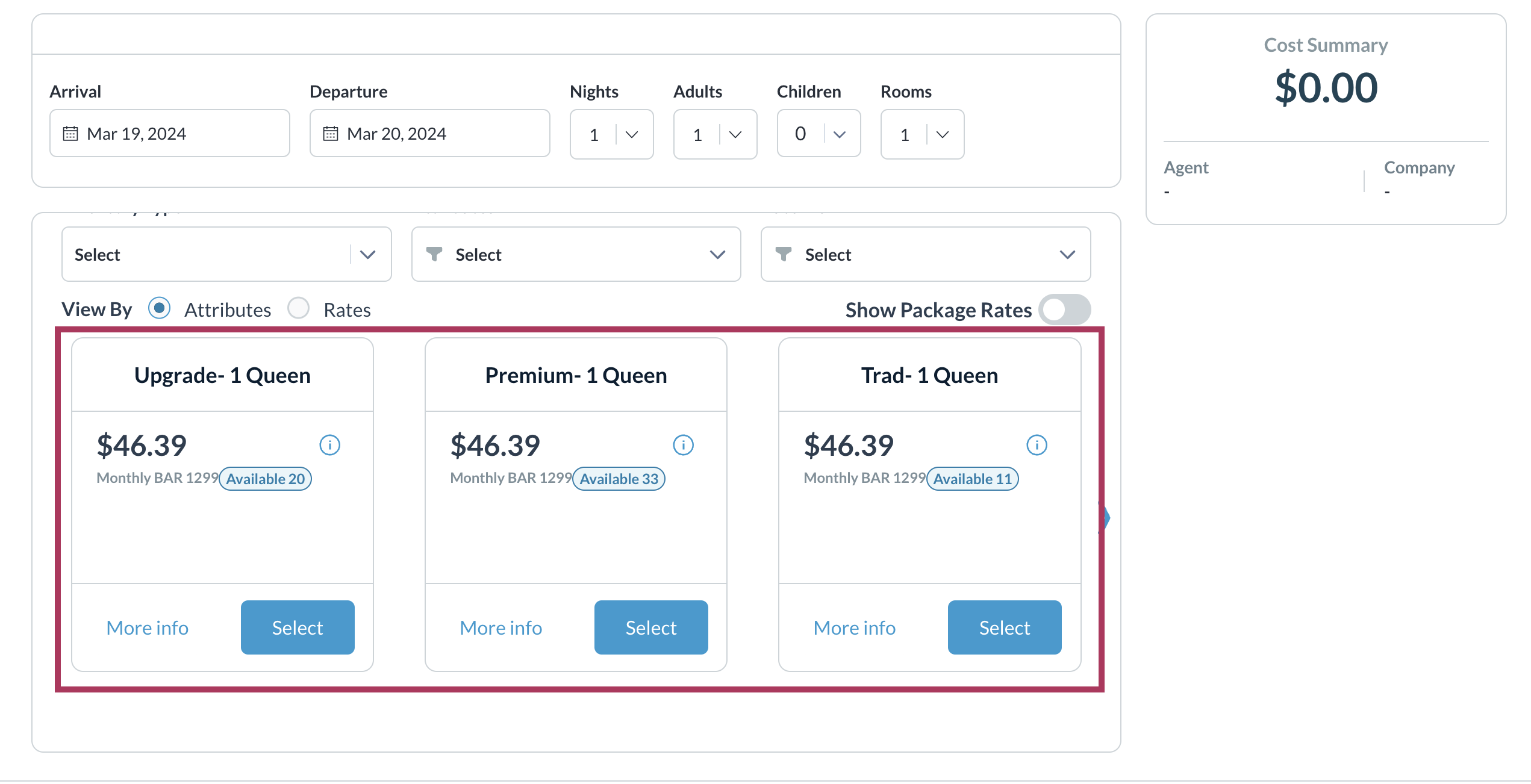
Task: Open info icon for Premium- 1 Queen rate
Action: (x=683, y=446)
